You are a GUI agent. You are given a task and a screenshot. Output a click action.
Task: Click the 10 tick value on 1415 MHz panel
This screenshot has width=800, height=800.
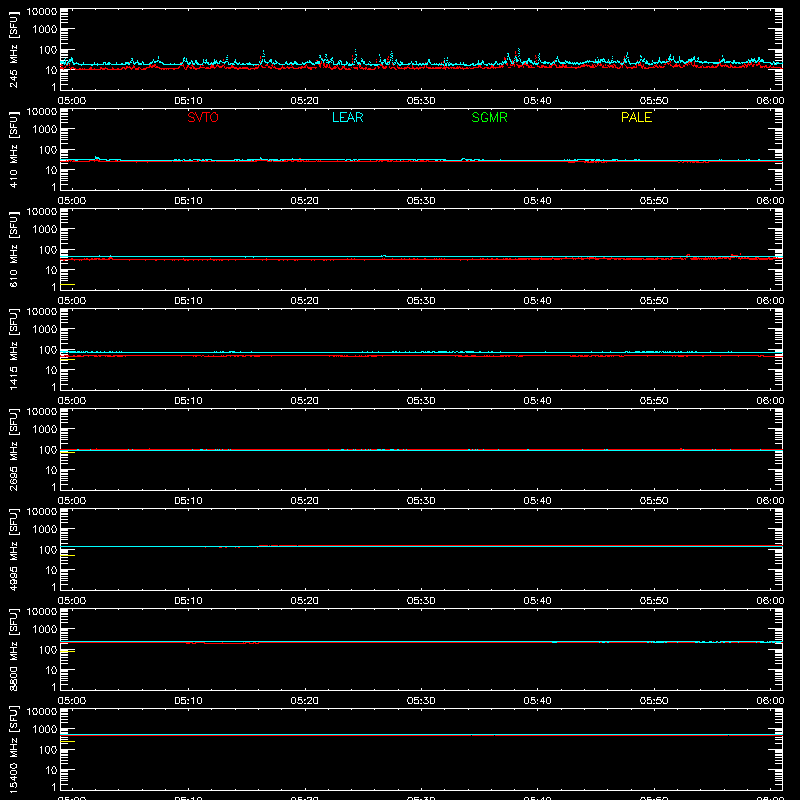[51, 370]
